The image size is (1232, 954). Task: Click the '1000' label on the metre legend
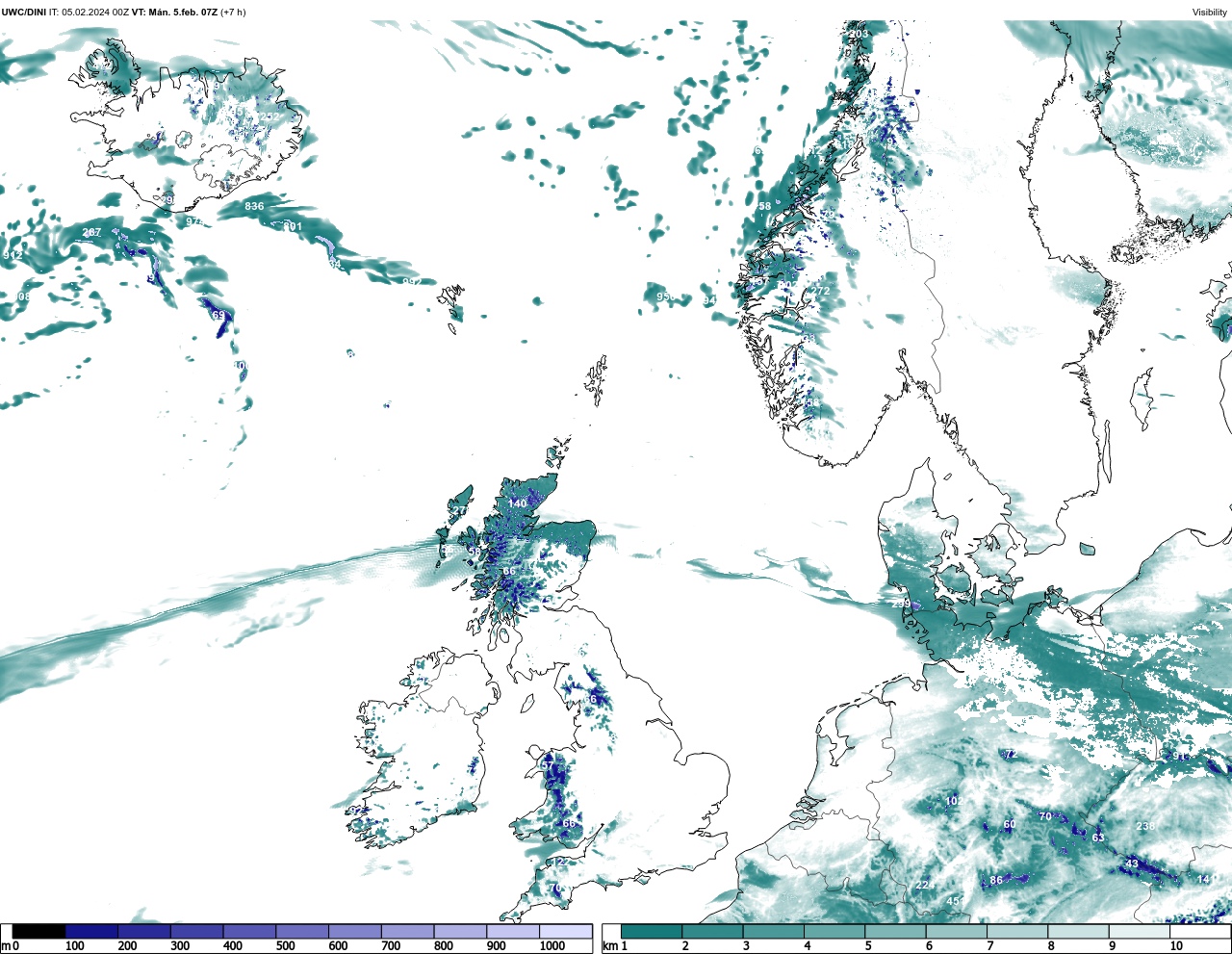(x=552, y=946)
